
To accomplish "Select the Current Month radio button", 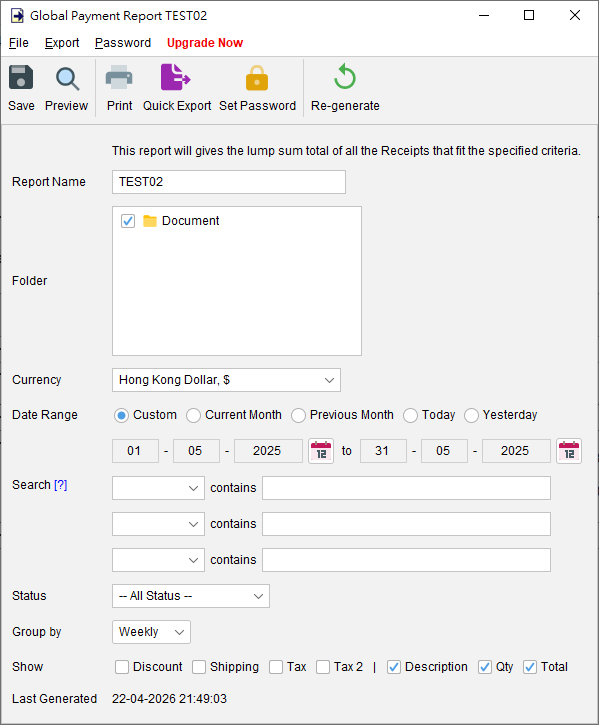I will pos(193,415).
